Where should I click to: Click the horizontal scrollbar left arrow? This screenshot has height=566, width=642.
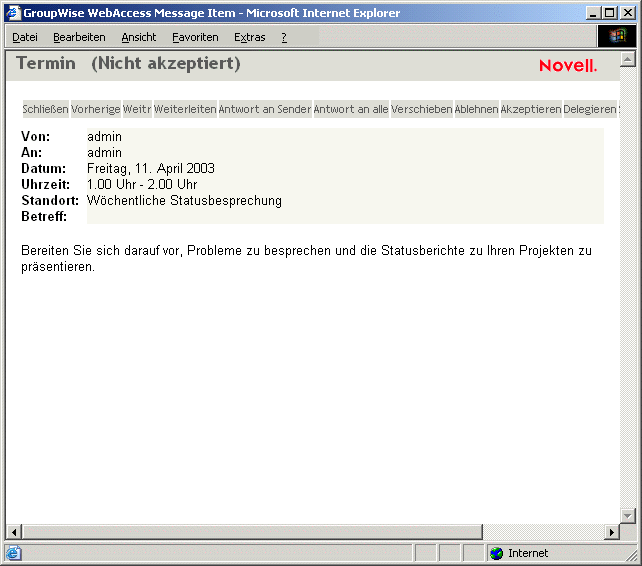pos(14,532)
